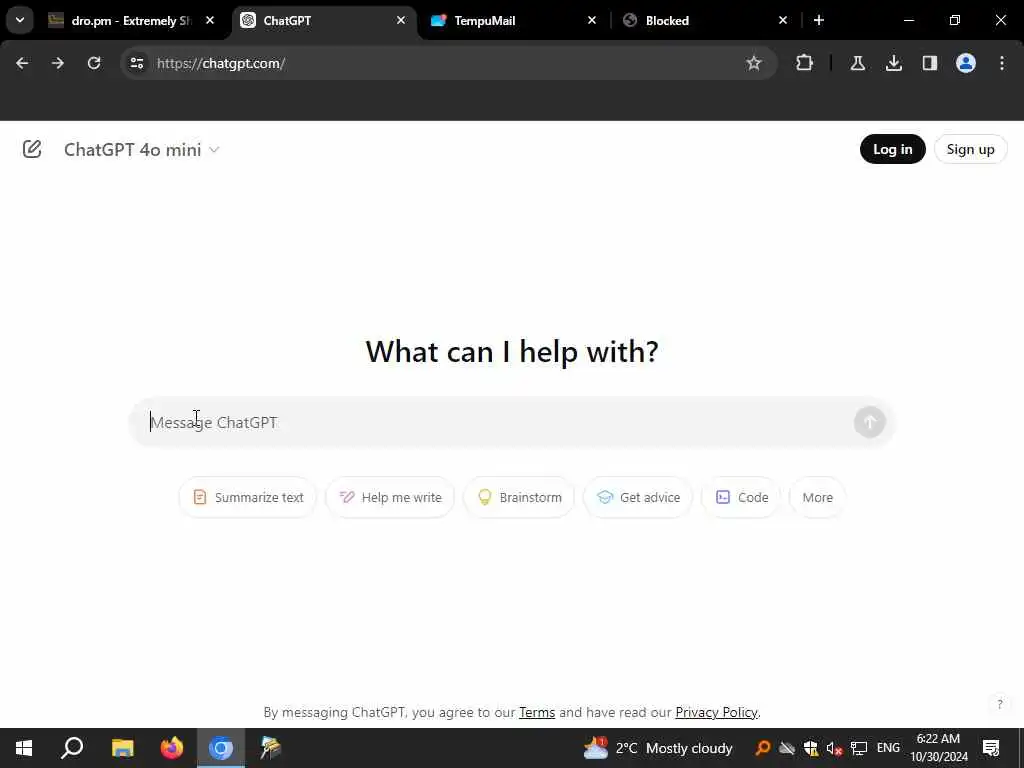This screenshot has height=768, width=1024.
Task: Open the browser extensions puzzle icon
Action: pos(805,63)
